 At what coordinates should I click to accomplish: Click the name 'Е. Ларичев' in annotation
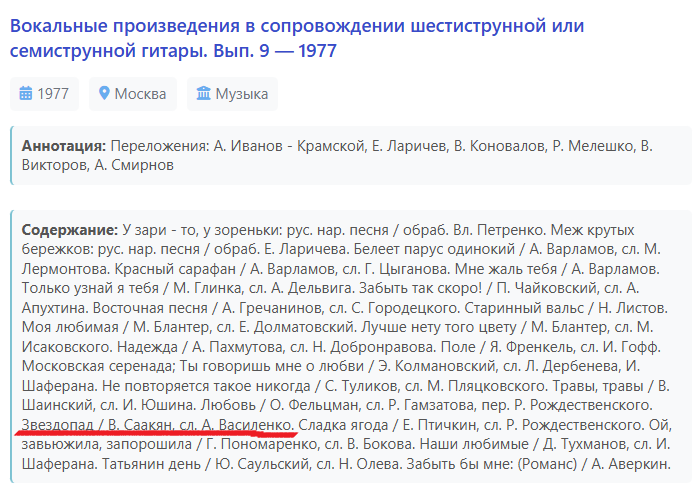tap(409, 146)
